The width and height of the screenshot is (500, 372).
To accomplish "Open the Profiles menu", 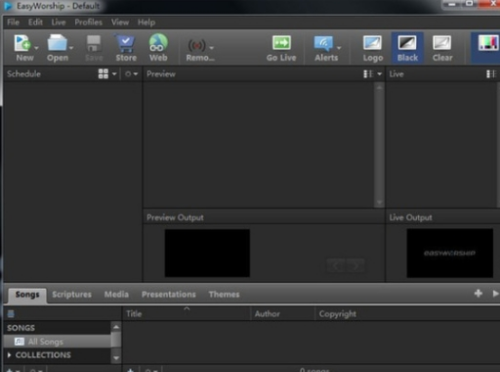I will pyautogui.click(x=88, y=22).
